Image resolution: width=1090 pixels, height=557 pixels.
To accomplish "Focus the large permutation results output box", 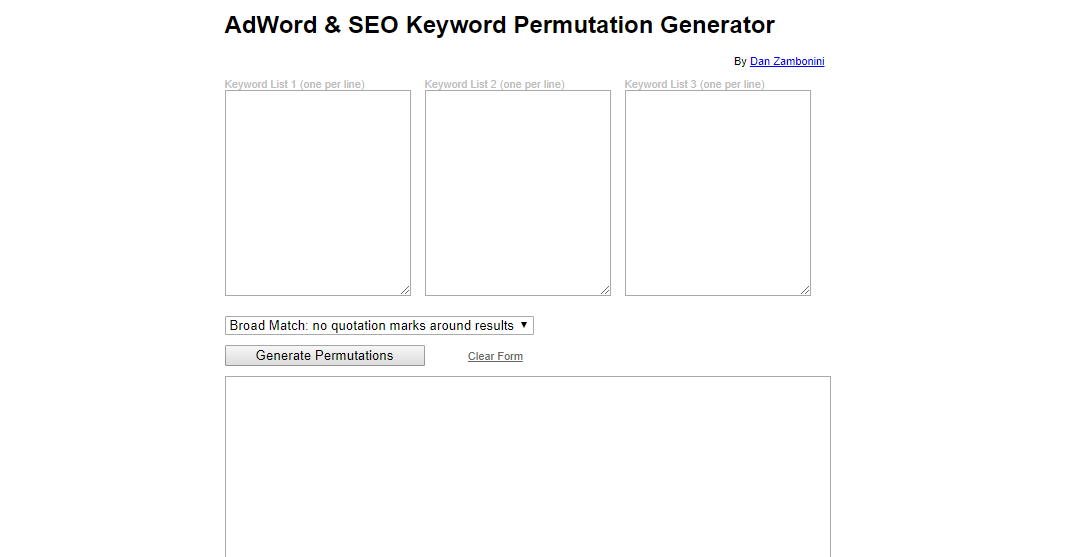I will coord(527,465).
